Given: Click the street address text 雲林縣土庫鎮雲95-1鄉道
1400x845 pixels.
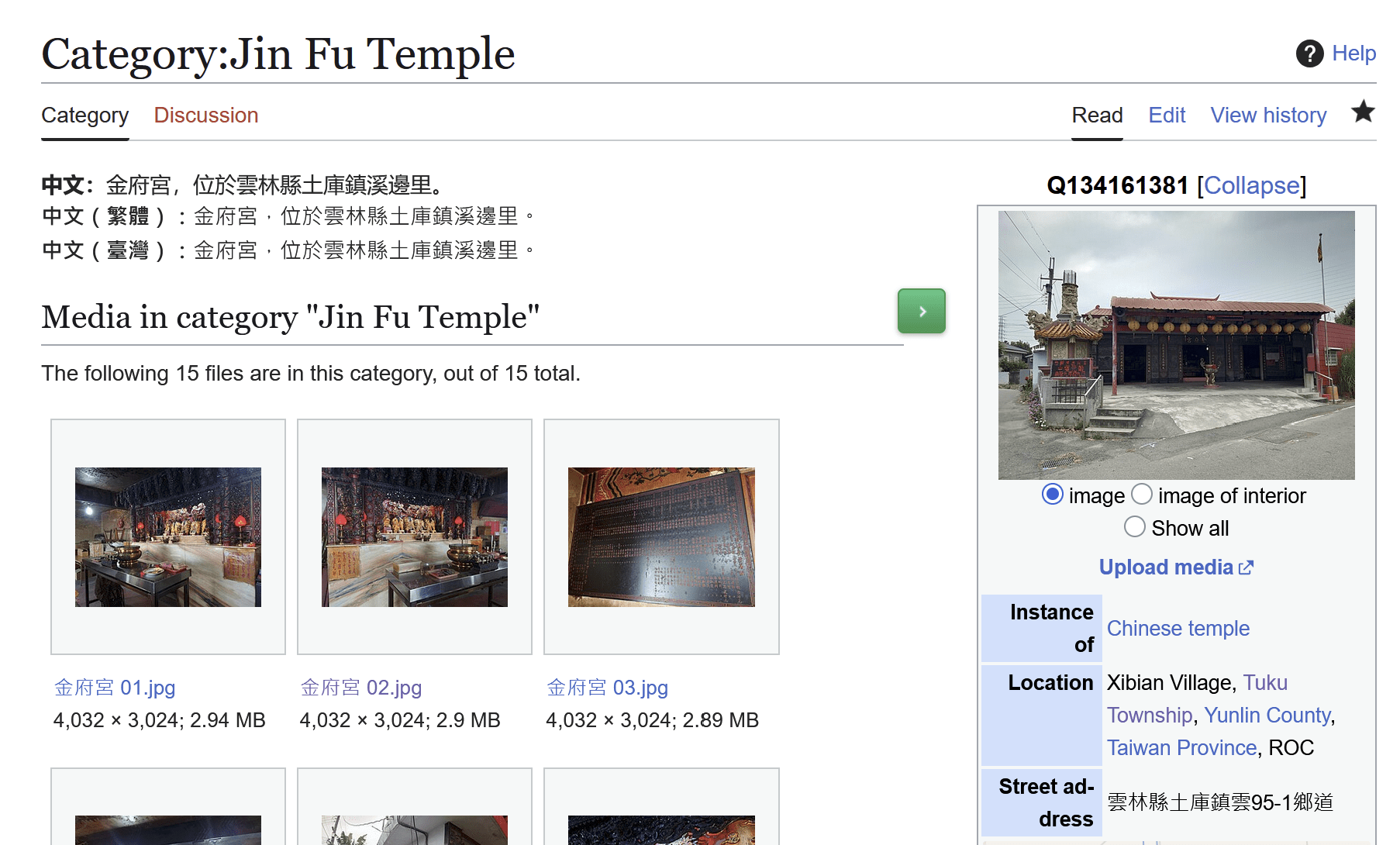Looking at the screenshot, I should (x=1220, y=802).
